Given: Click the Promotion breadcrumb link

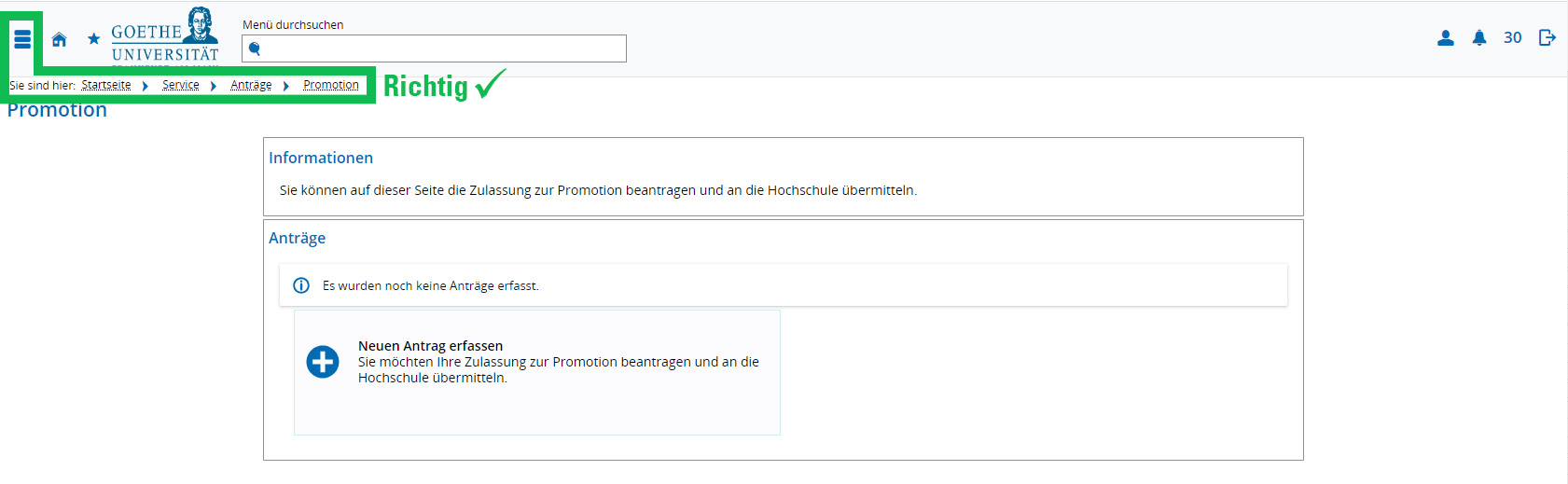Looking at the screenshot, I should coord(330,85).
